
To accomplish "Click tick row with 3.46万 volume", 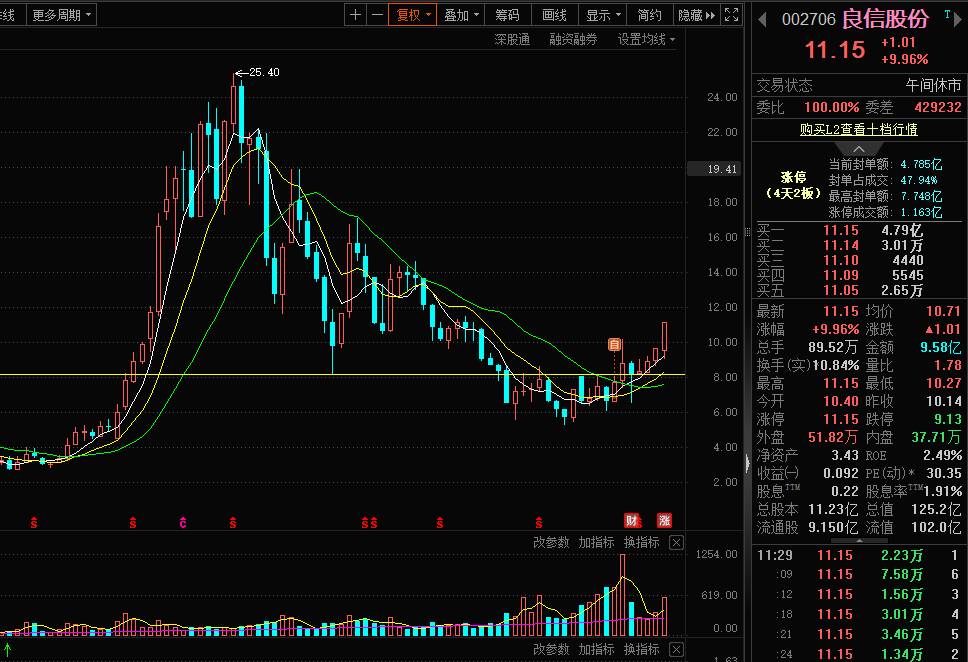I will coord(859,634).
